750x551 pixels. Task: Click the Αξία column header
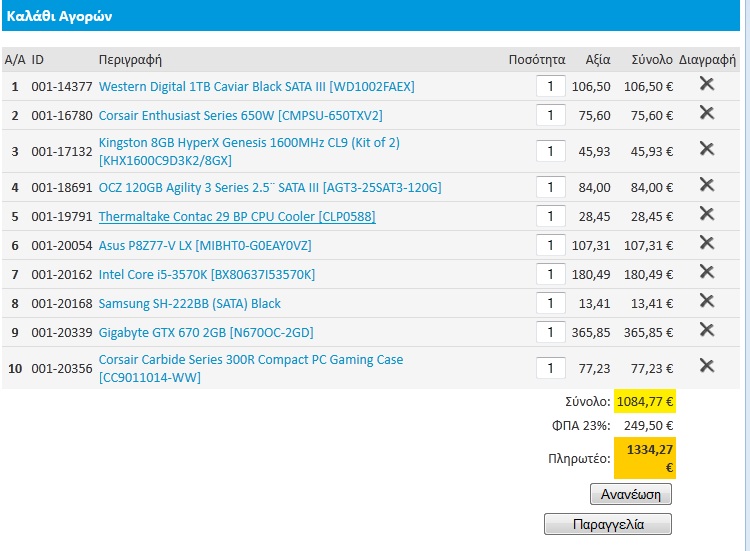pyautogui.click(x=598, y=60)
